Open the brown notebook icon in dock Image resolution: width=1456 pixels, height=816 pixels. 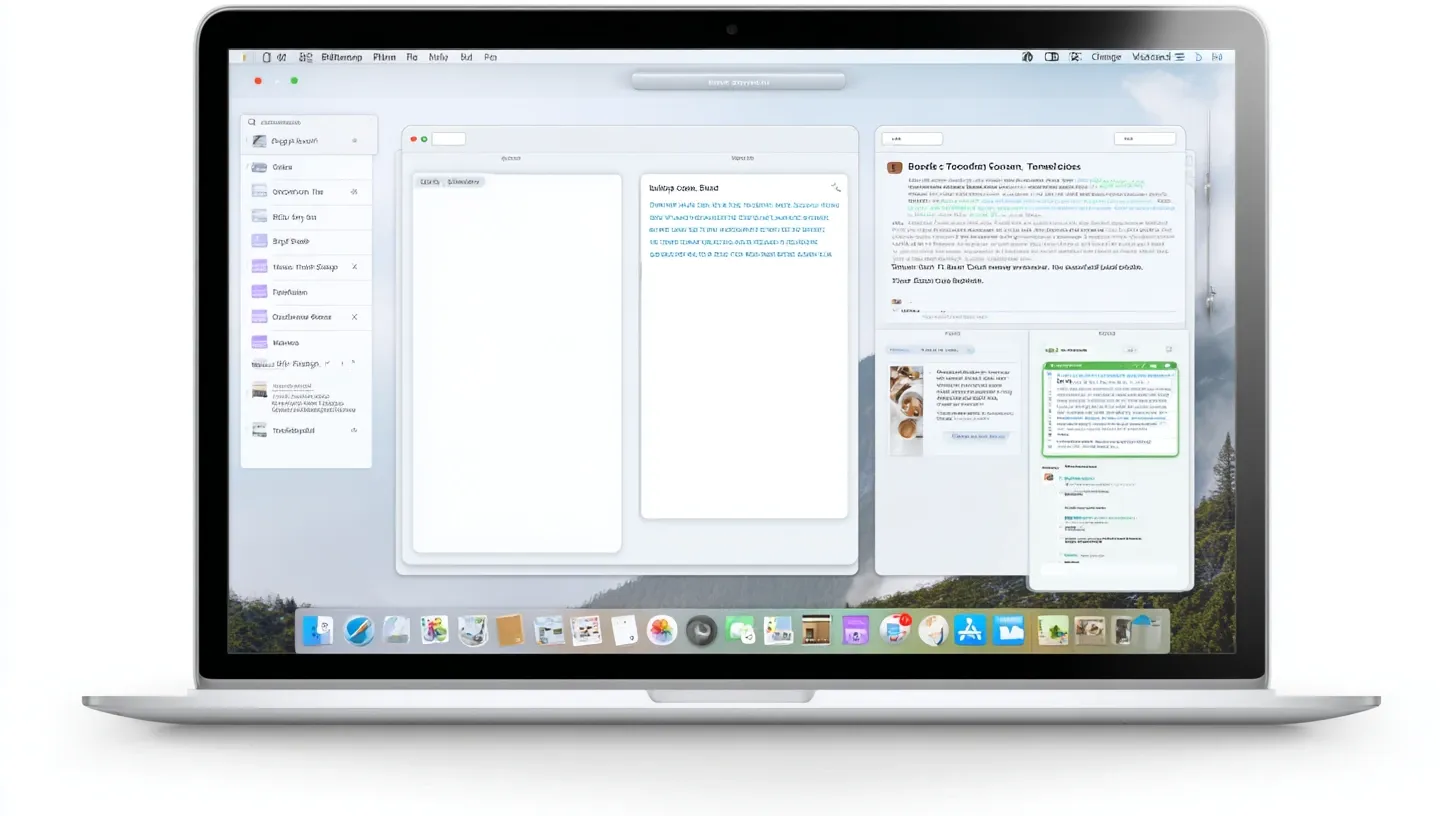[510, 630]
